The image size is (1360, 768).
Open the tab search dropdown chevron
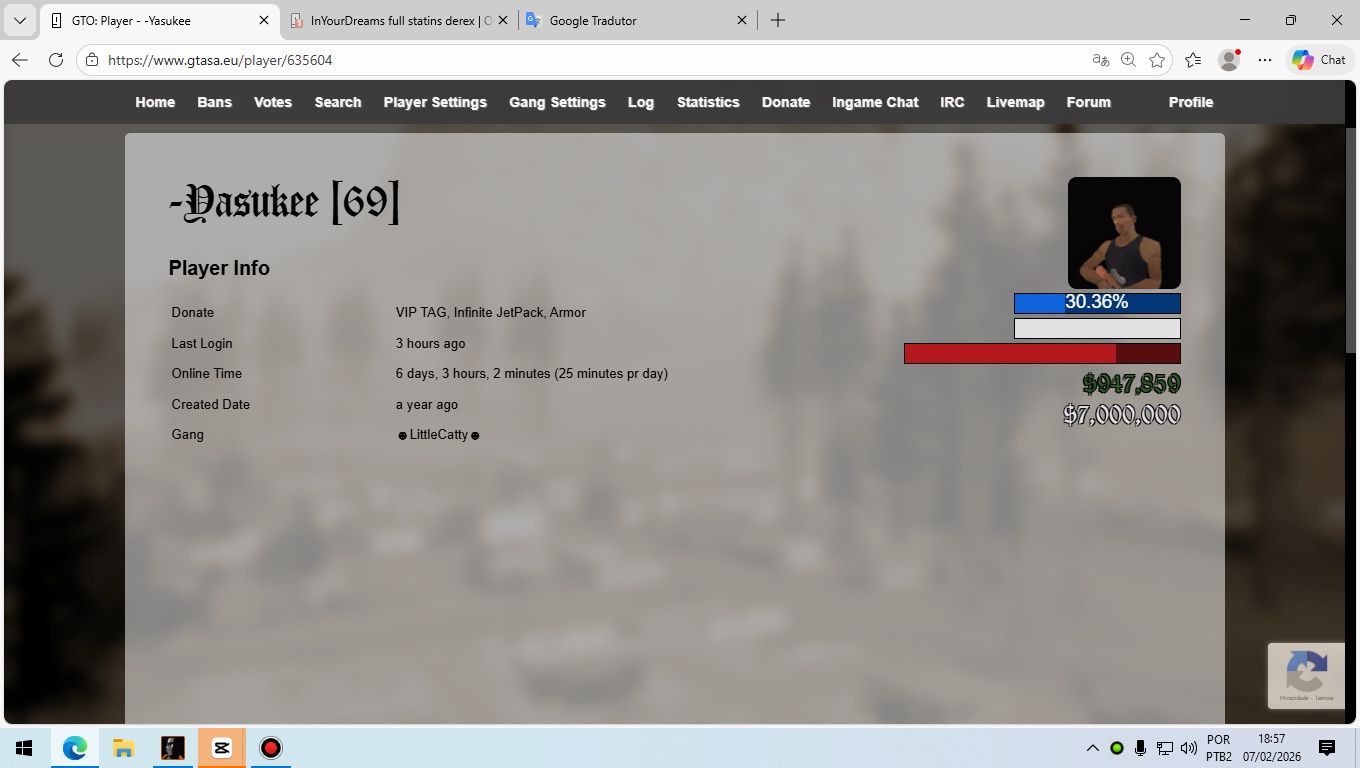19,20
